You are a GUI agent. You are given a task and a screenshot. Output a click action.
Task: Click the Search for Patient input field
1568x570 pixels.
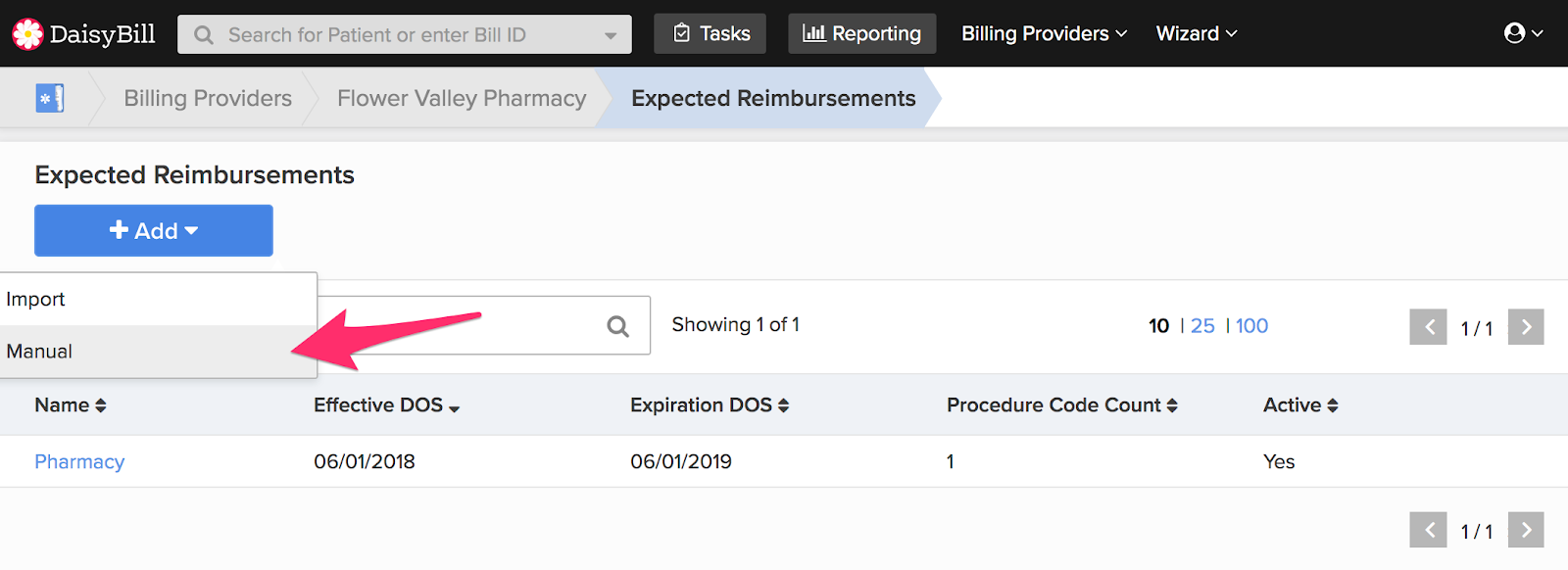click(x=405, y=34)
